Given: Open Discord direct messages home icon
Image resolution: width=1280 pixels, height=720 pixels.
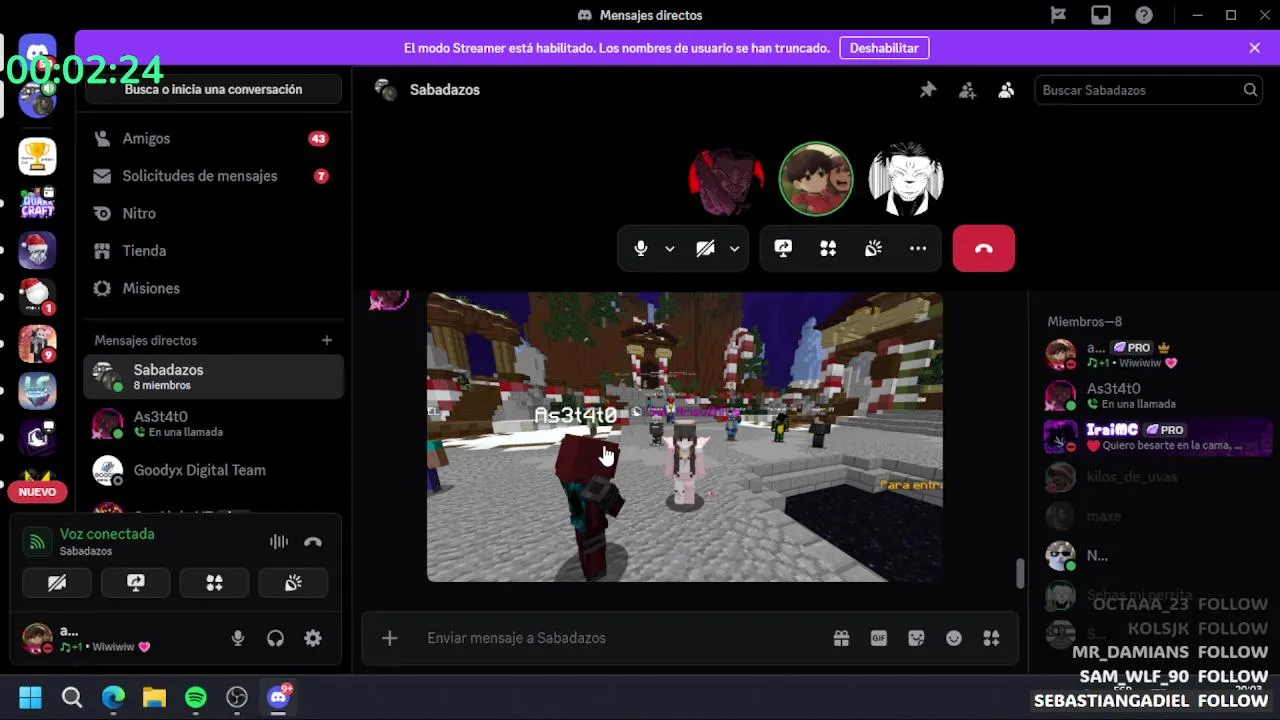Looking at the screenshot, I should (x=37, y=53).
